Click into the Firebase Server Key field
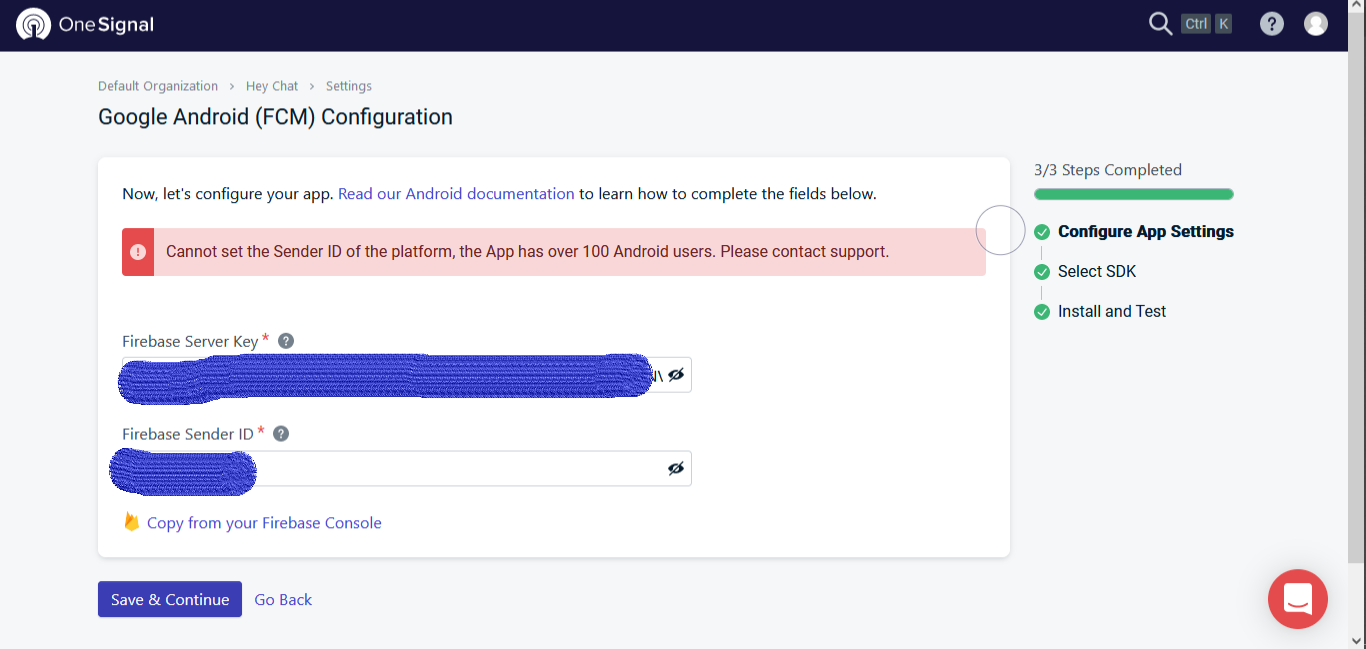Image resolution: width=1366 pixels, height=649 pixels. 407,375
